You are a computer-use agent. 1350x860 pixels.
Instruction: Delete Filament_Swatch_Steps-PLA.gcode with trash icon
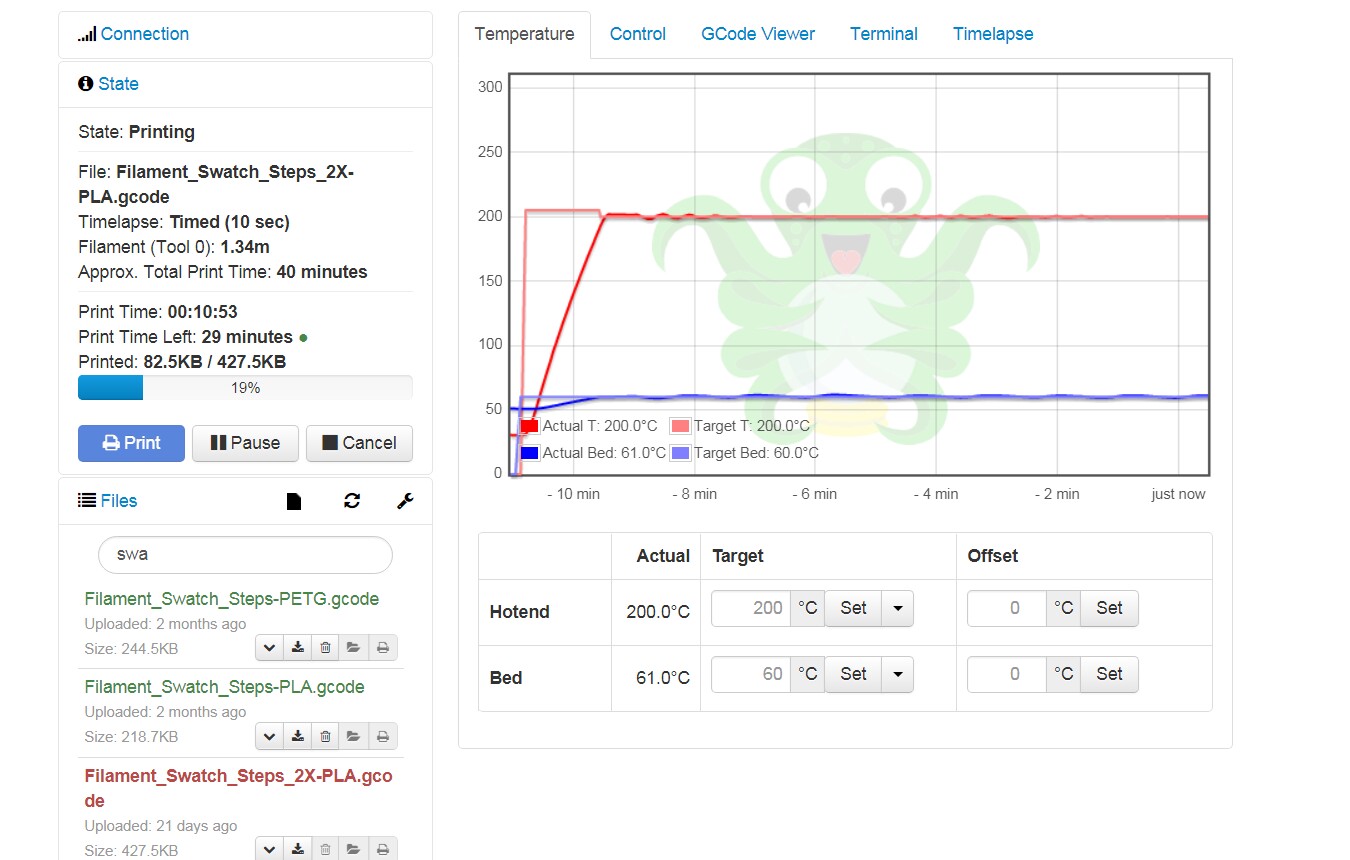coord(325,737)
